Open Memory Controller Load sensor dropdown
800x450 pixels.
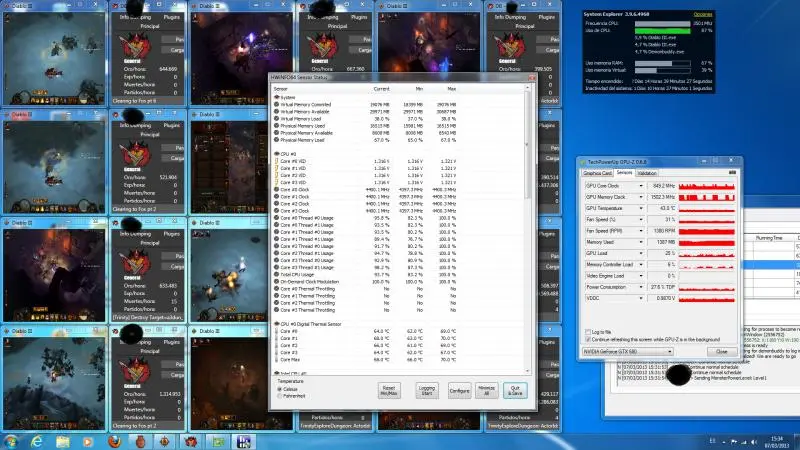641,264
